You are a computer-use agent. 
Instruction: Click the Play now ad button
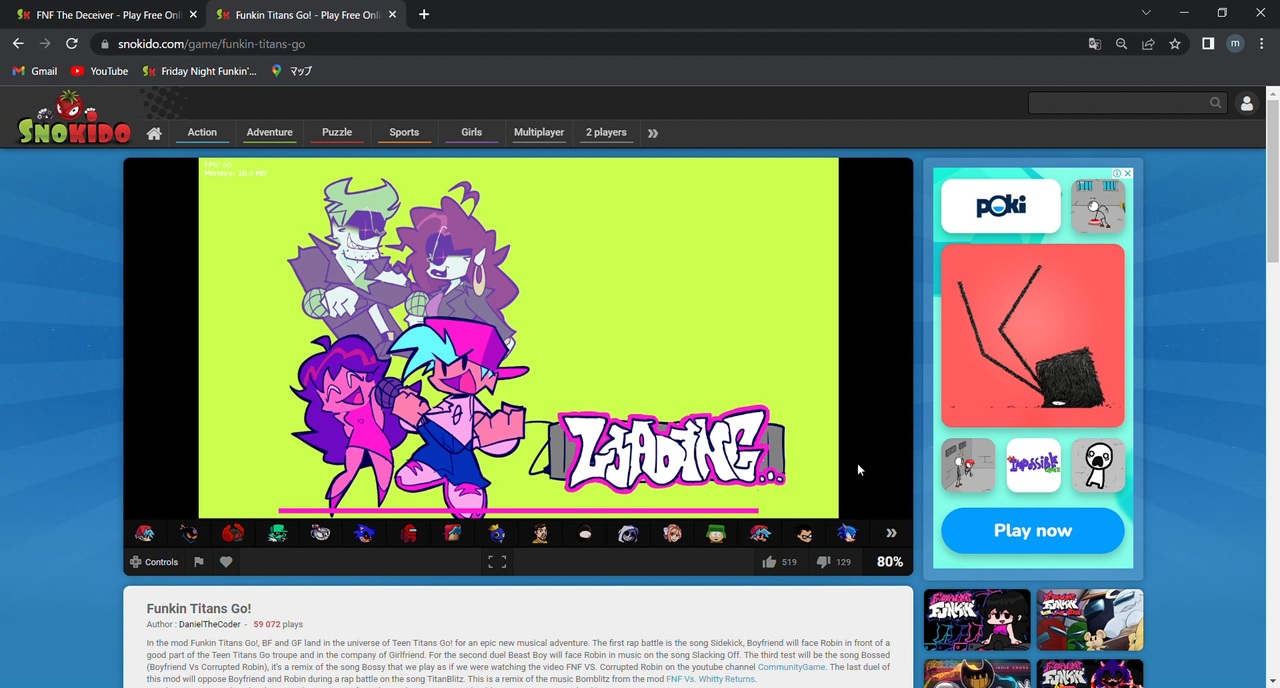[1032, 531]
